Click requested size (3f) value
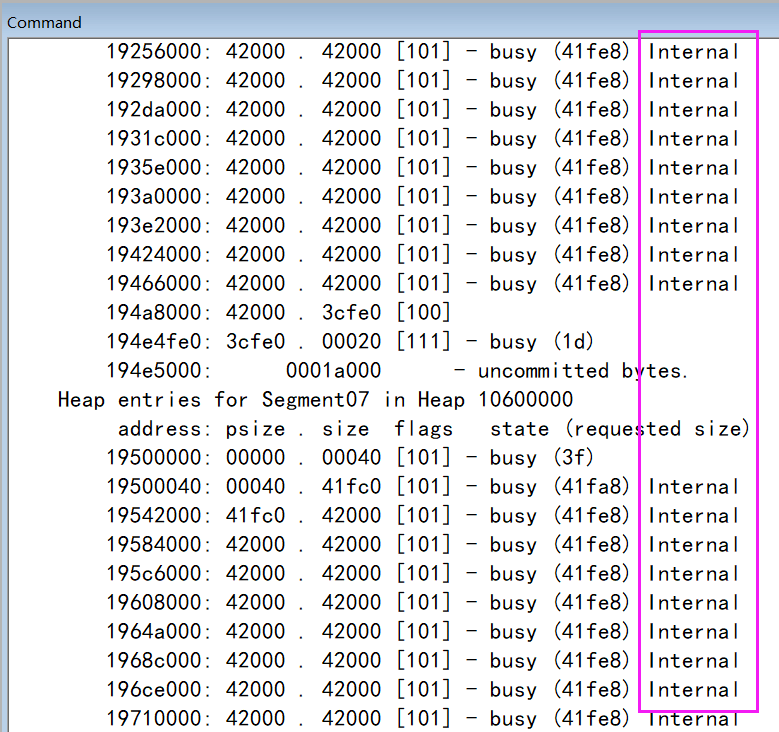 tap(574, 457)
